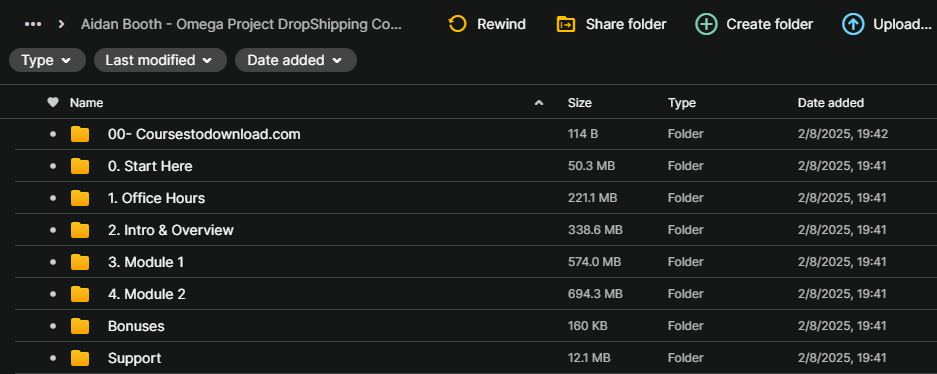Click the date added cell in Support row
Viewport: 937px width, 374px height.
click(x=842, y=358)
